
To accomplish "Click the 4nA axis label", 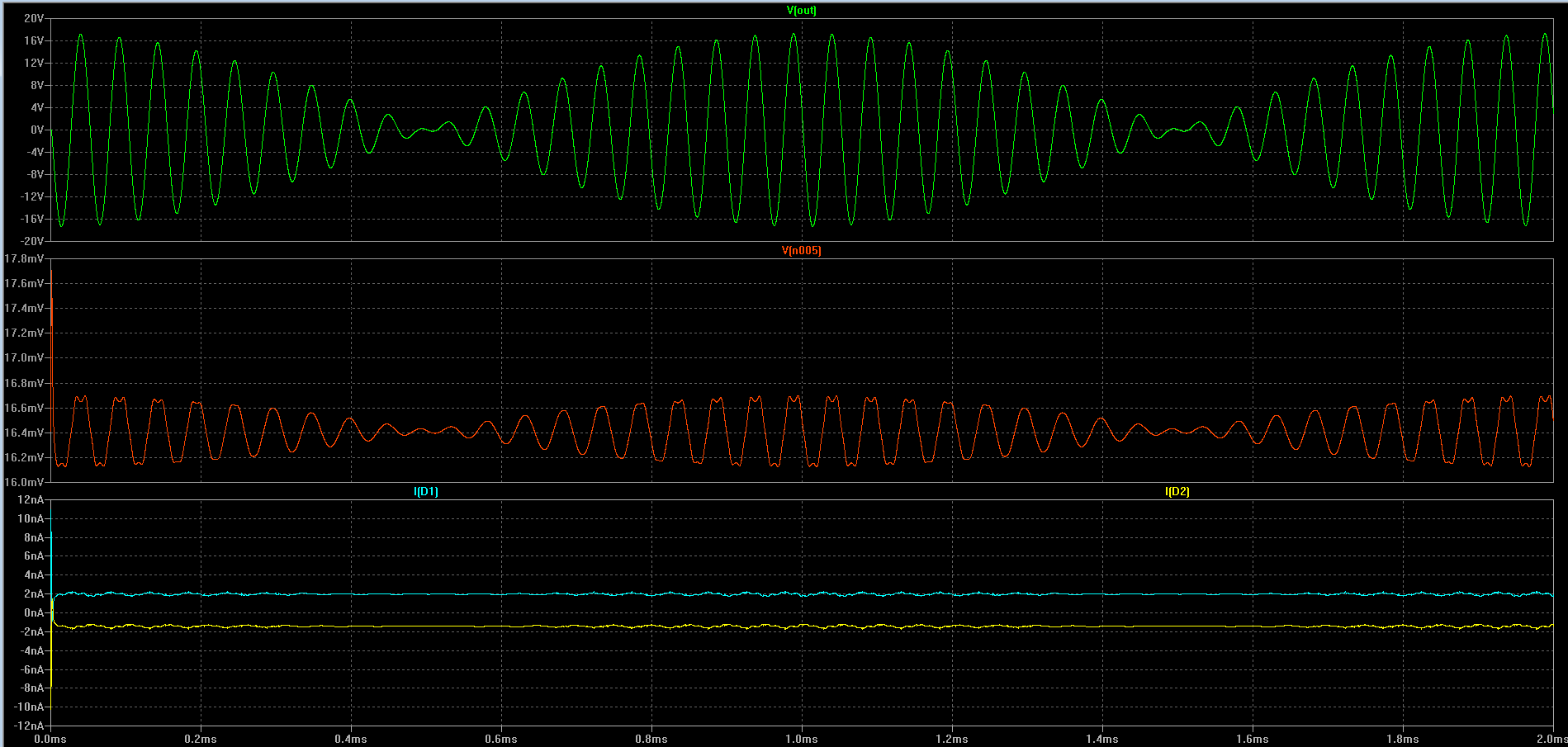I will pos(34,574).
